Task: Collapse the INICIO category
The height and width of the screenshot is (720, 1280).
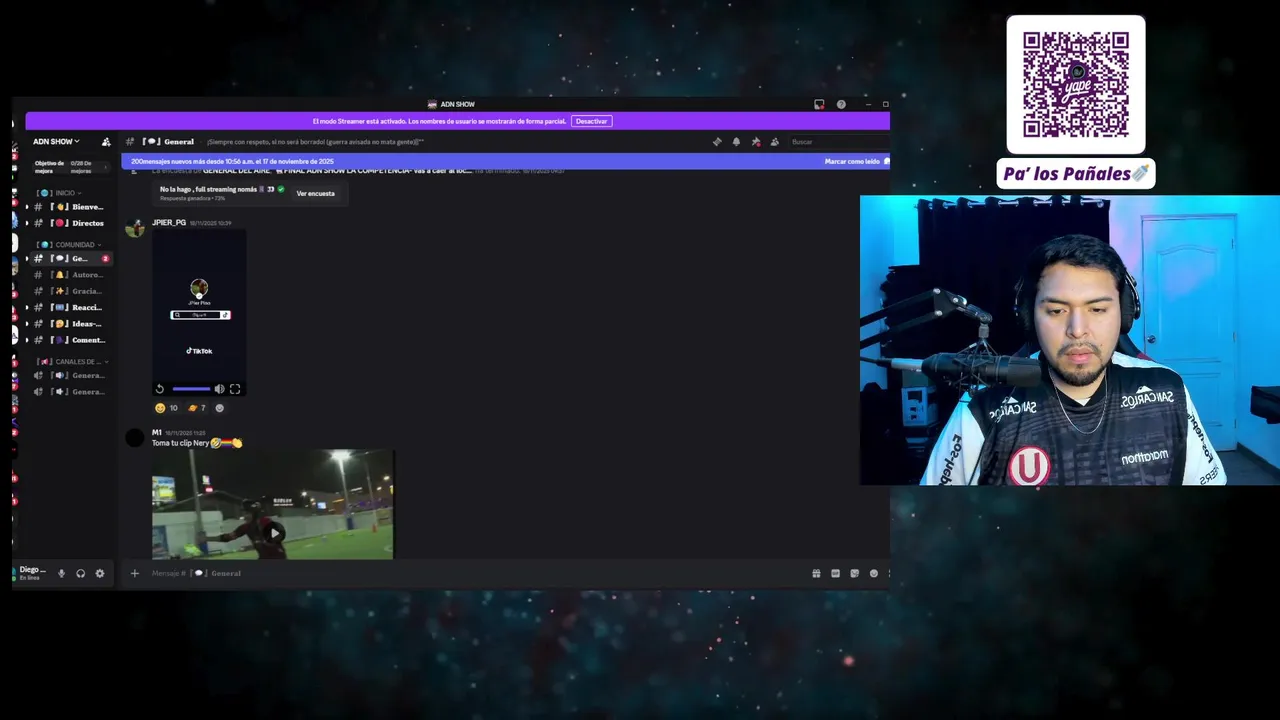Action: coord(59,193)
